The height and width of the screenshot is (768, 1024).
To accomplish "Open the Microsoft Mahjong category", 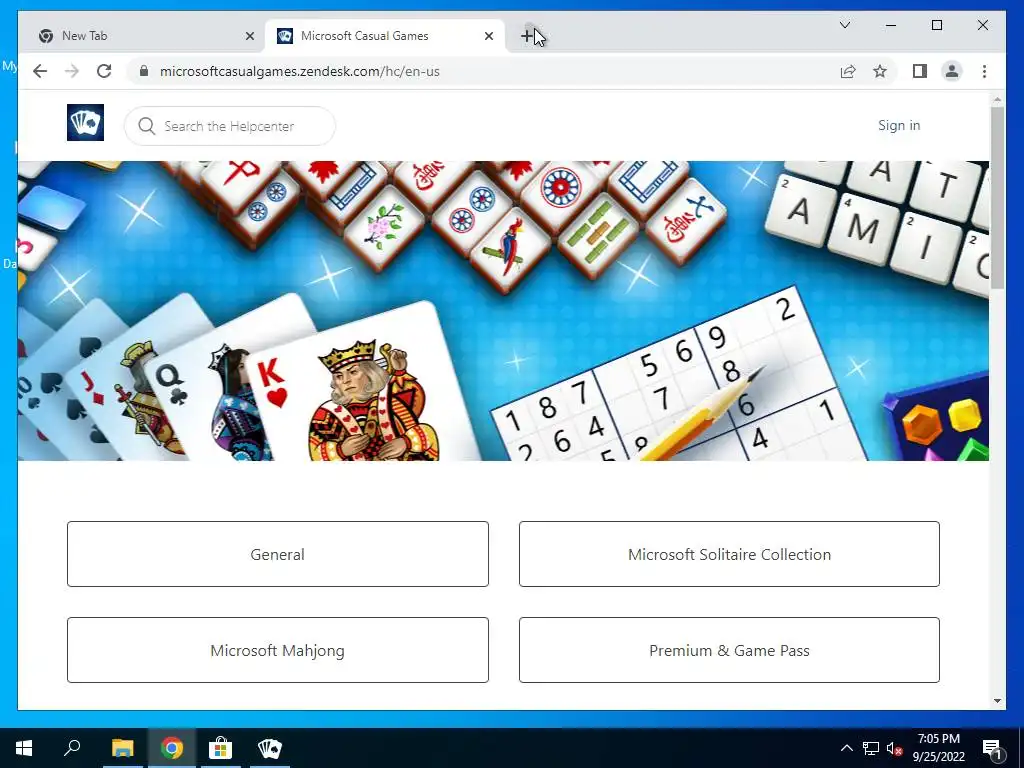I will 278,650.
